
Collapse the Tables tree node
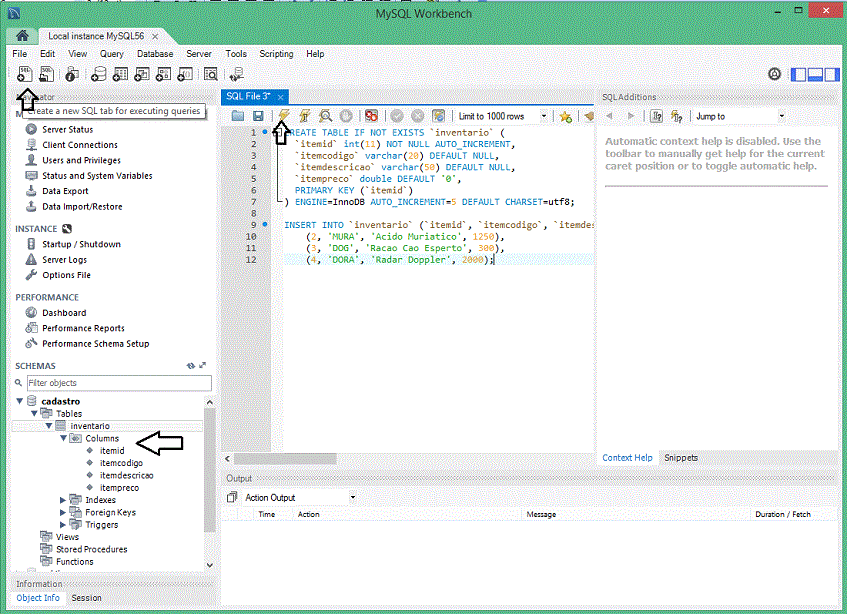pyautogui.click(x=34, y=414)
